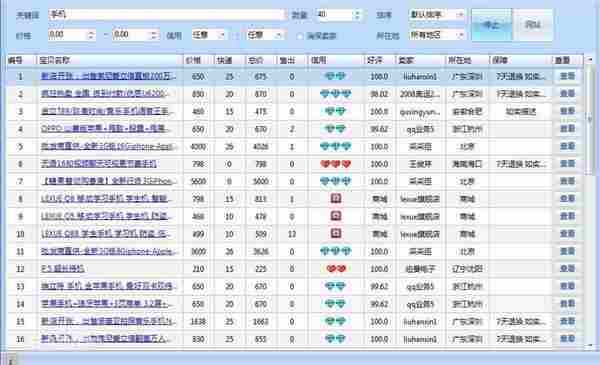Select row number 11 in the table

coord(21,251)
